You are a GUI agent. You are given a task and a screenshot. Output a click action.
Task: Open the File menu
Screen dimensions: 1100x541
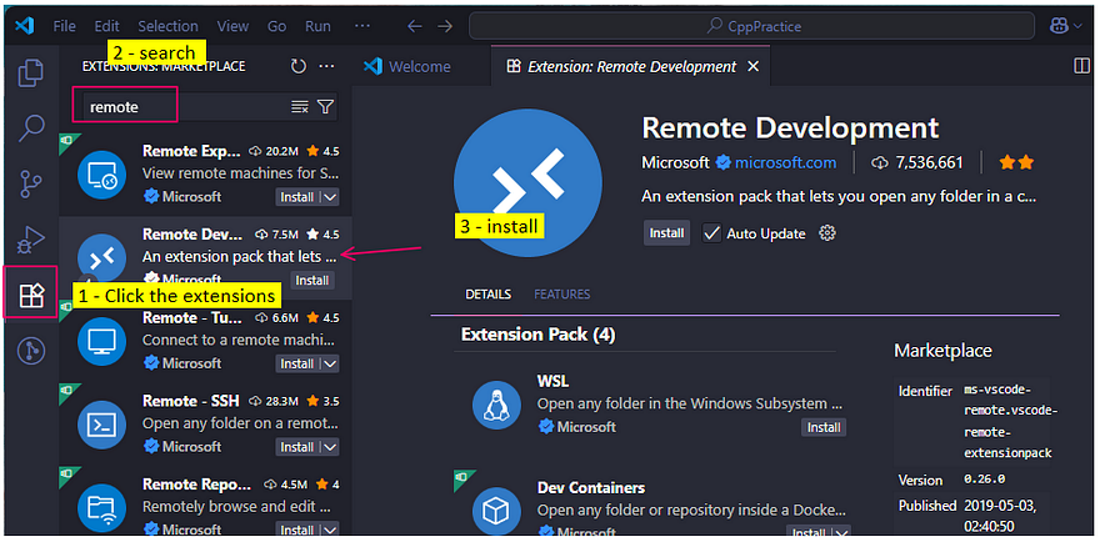pos(65,26)
